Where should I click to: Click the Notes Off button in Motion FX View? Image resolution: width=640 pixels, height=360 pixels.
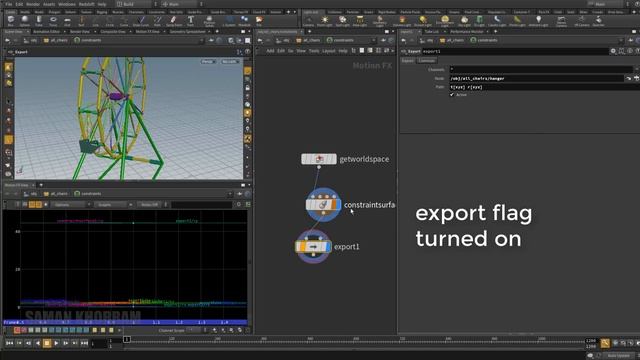coord(149,204)
